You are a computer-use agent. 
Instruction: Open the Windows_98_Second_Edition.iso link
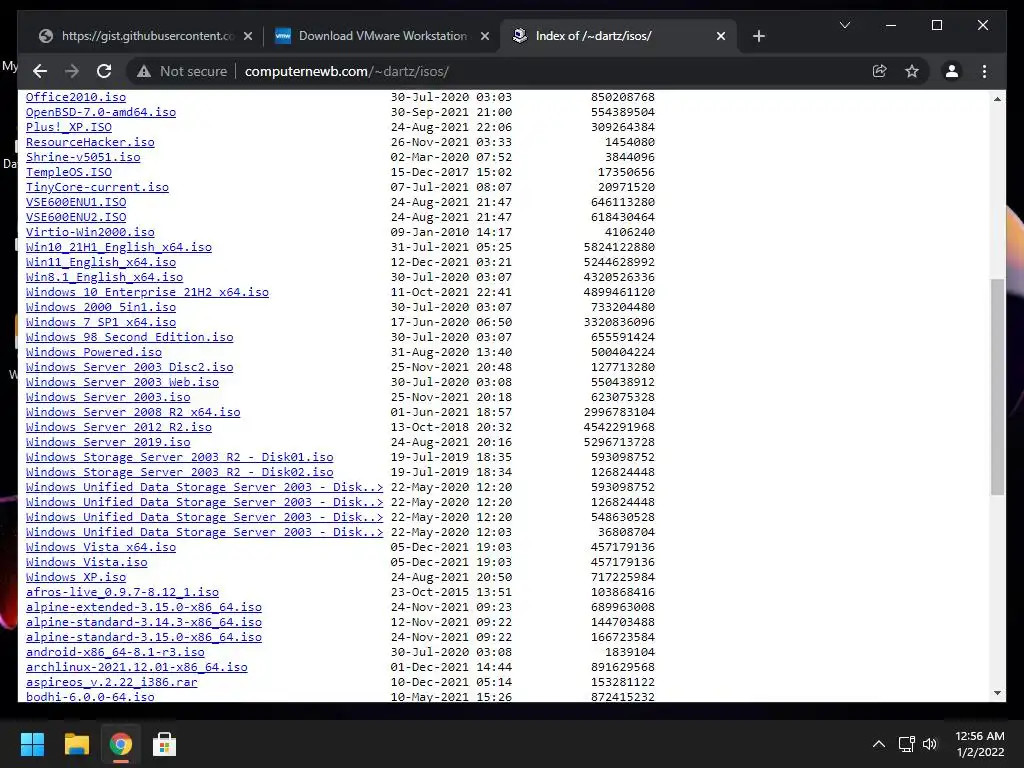click(129, 338)
